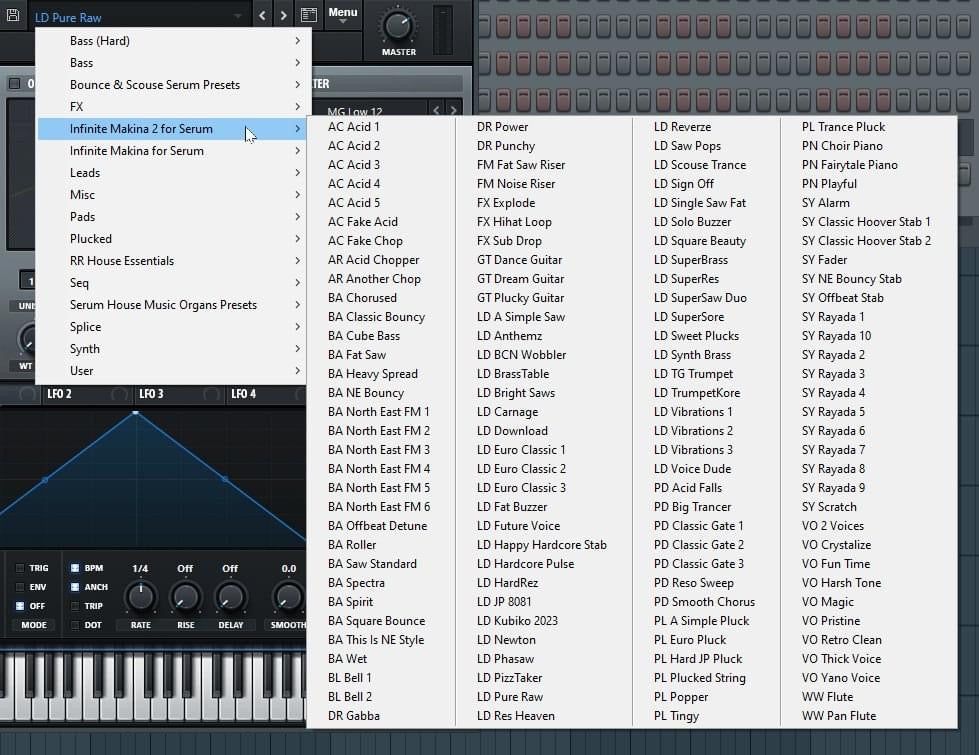979x755 pixels.
Task: Click the LFO SMOOTH knob control
Action: (x=288, y=597)
